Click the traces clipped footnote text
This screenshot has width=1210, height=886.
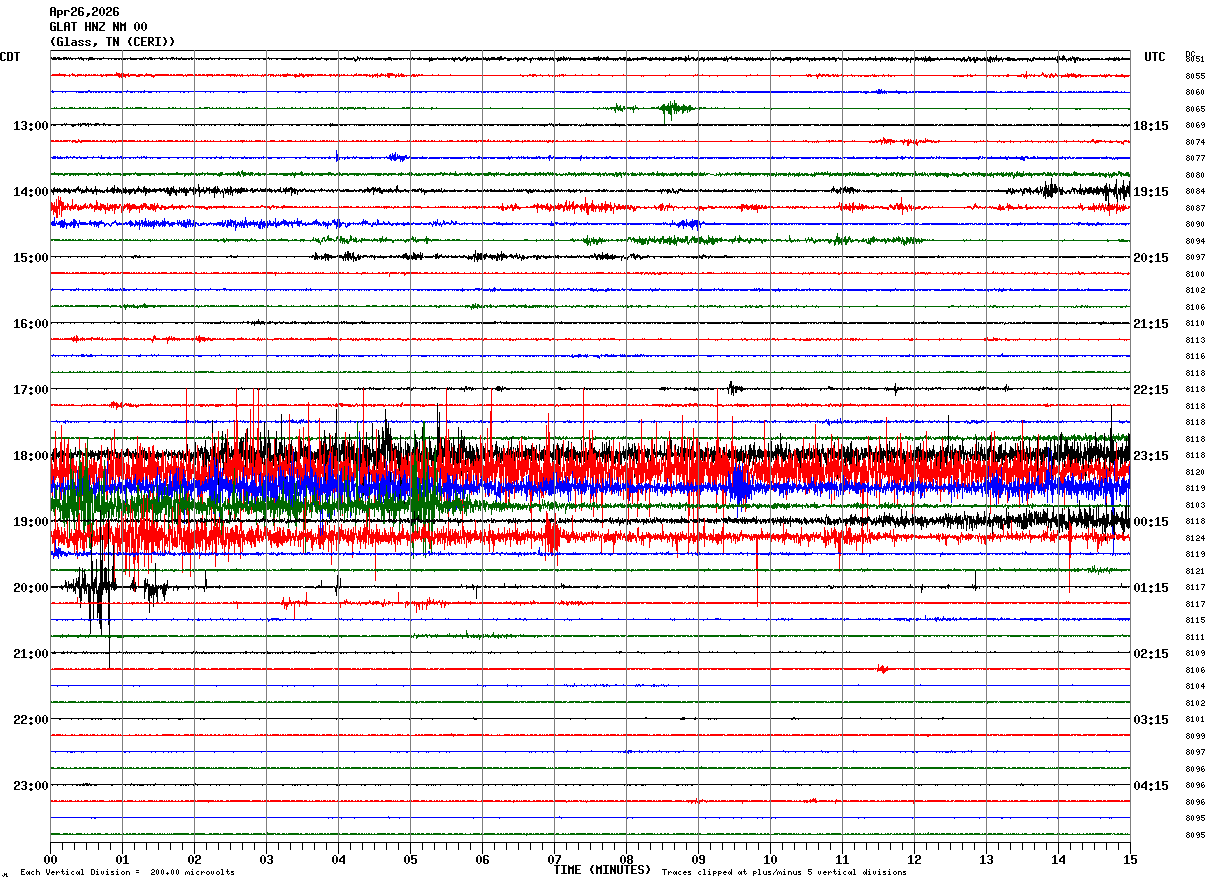pos(784,873)
